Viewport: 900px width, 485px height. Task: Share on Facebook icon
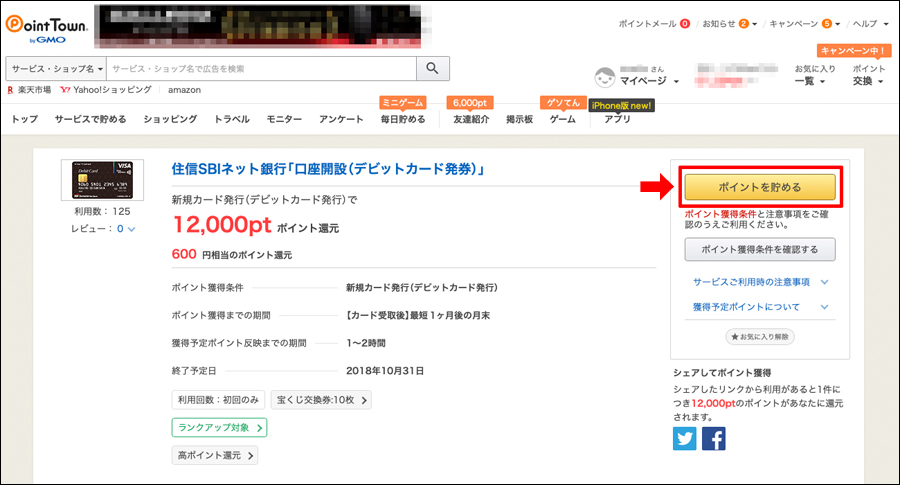(x=713, y=439)
